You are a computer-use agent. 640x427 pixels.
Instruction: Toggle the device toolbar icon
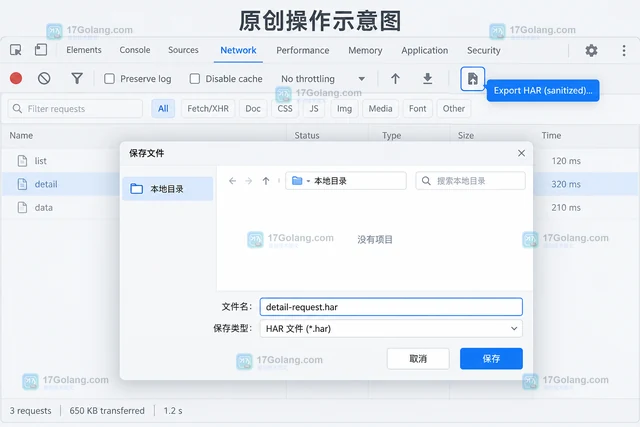tap(41, 50)
